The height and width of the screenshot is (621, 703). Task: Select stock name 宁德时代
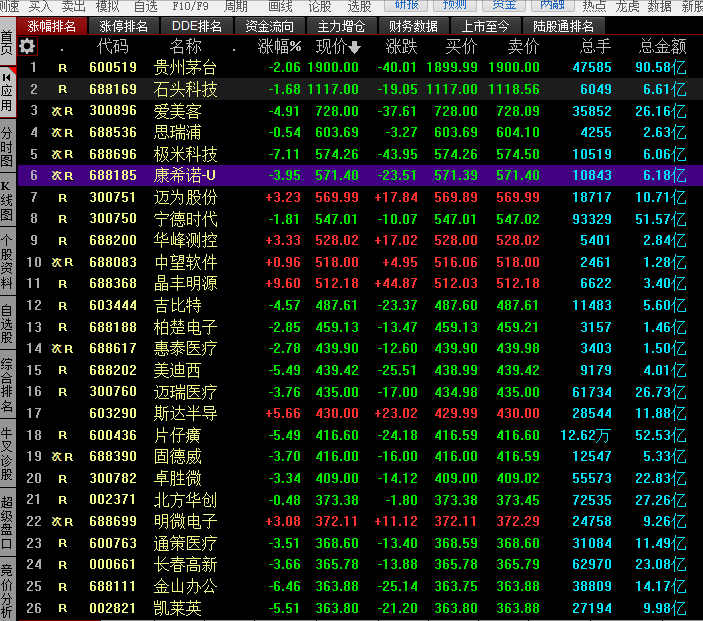(185, 219)
